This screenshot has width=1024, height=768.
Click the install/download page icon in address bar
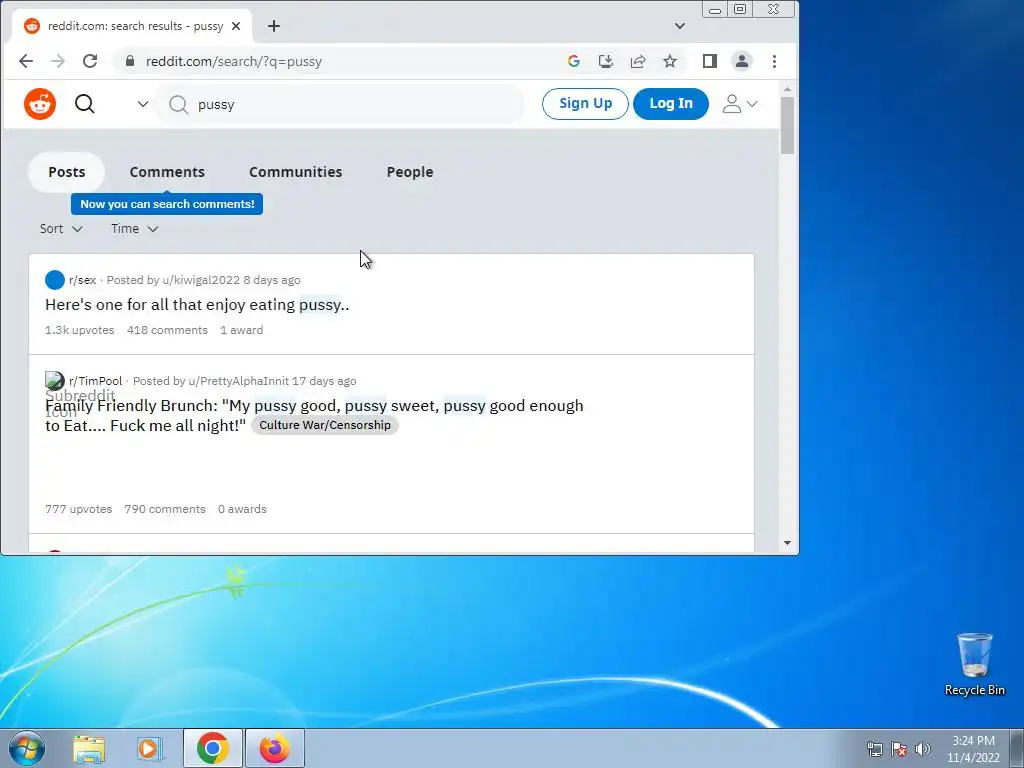[606, 61]
